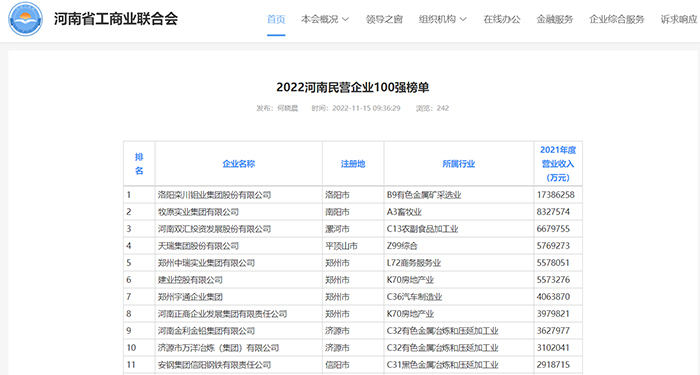Open the 本会概况 menu
This screenshot has height=375, width=700.
[x=320, y=19]
